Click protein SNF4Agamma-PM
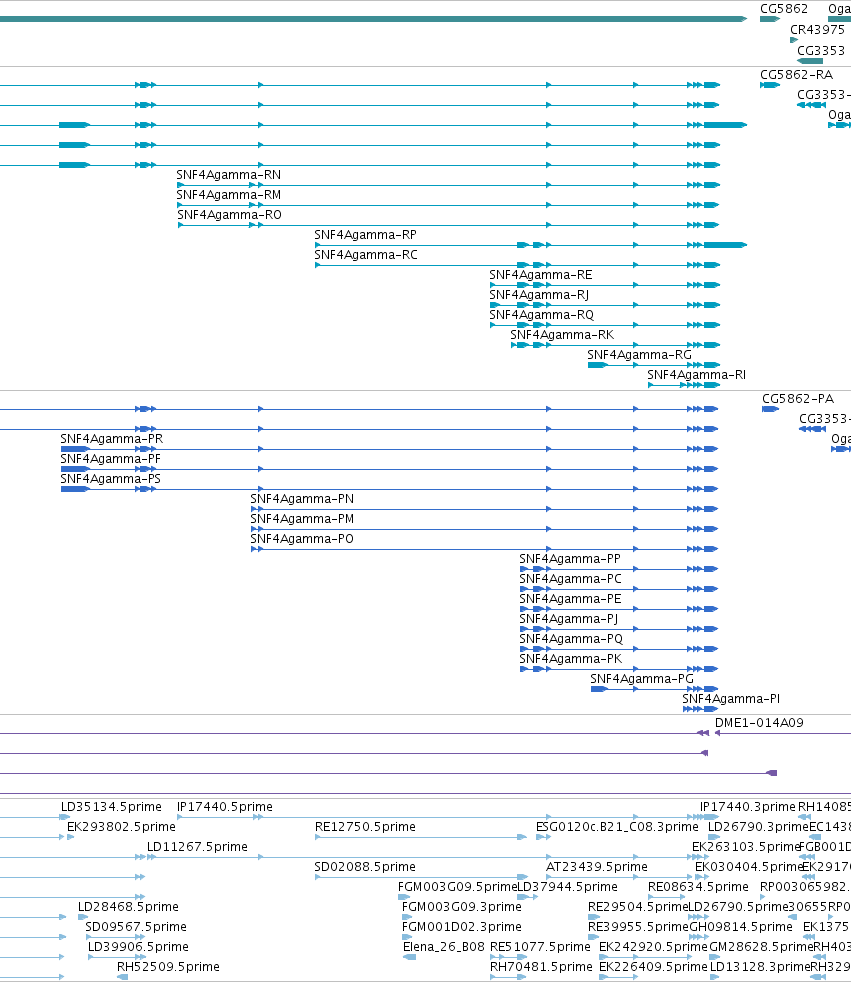851x982 pixels. point(302,519)
